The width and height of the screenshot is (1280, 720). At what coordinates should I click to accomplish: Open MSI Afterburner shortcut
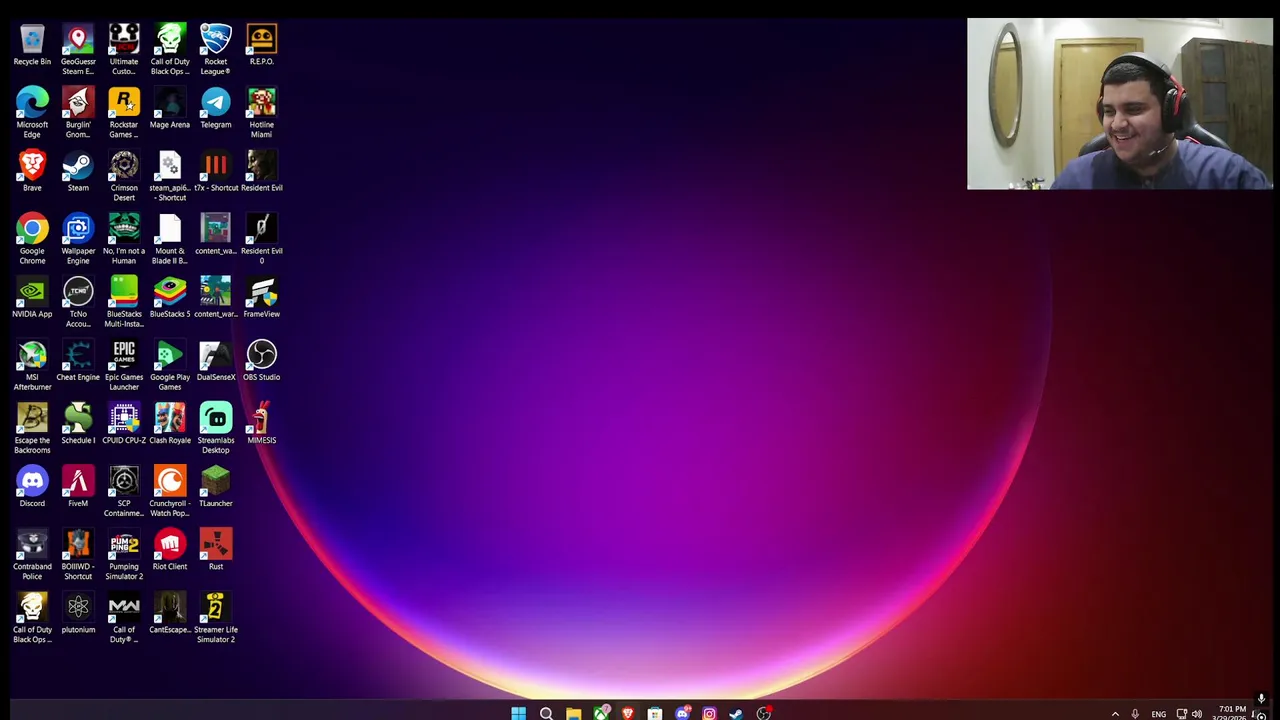[32, 366]
